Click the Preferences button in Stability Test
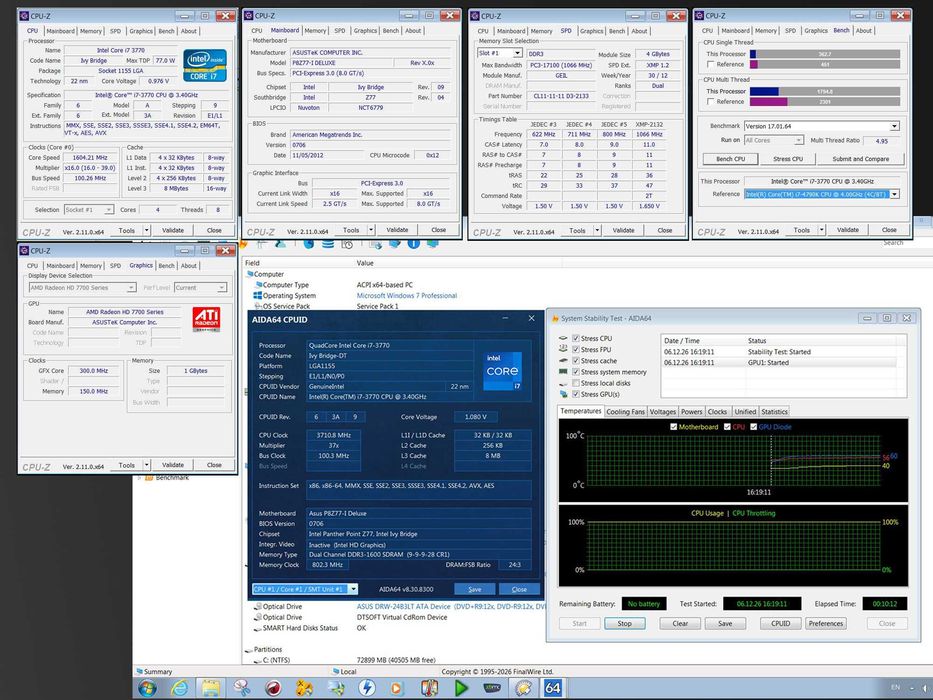Image resolution: width=933 pixels, height=700 pixels. pyautogui.click(x=826, y=624)
